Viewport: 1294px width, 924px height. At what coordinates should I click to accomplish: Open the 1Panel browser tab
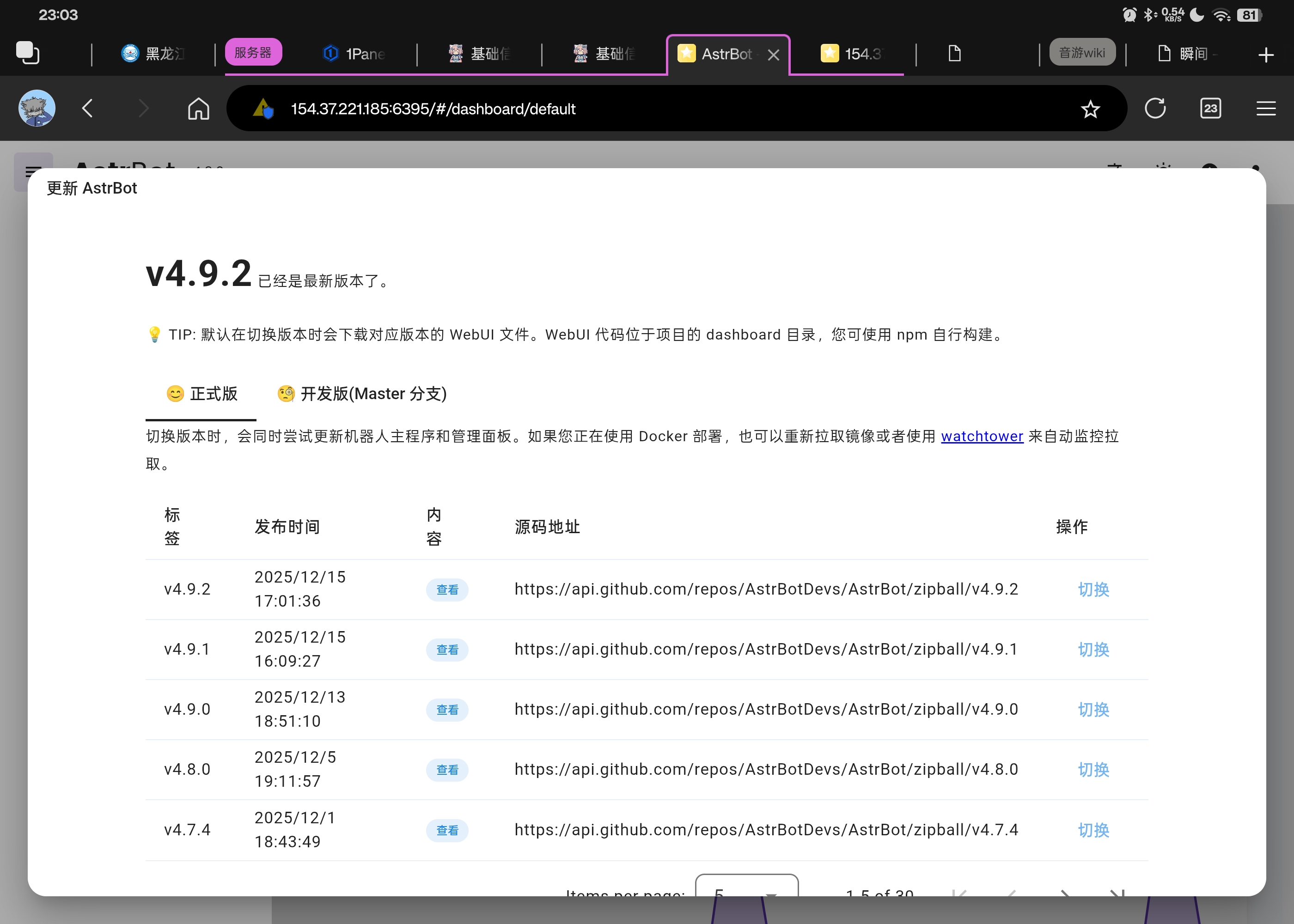coord(355,54)
